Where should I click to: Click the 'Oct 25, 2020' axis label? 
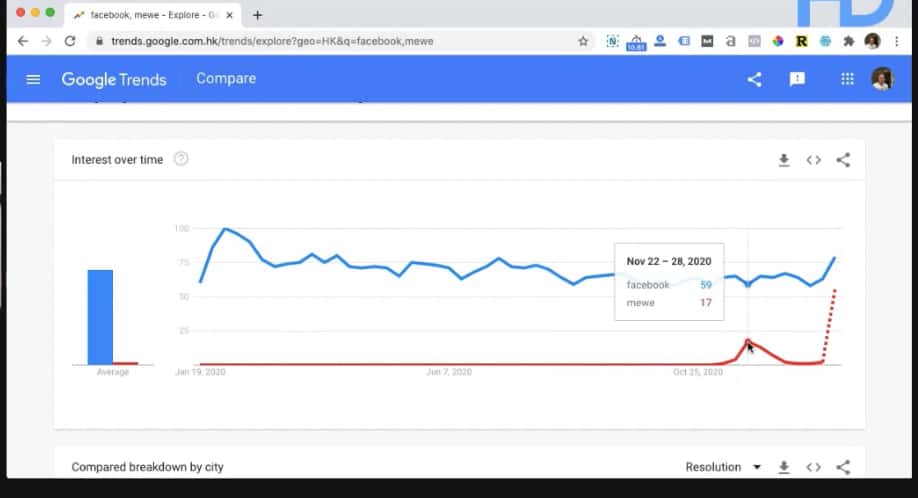[x=698, y=372]
